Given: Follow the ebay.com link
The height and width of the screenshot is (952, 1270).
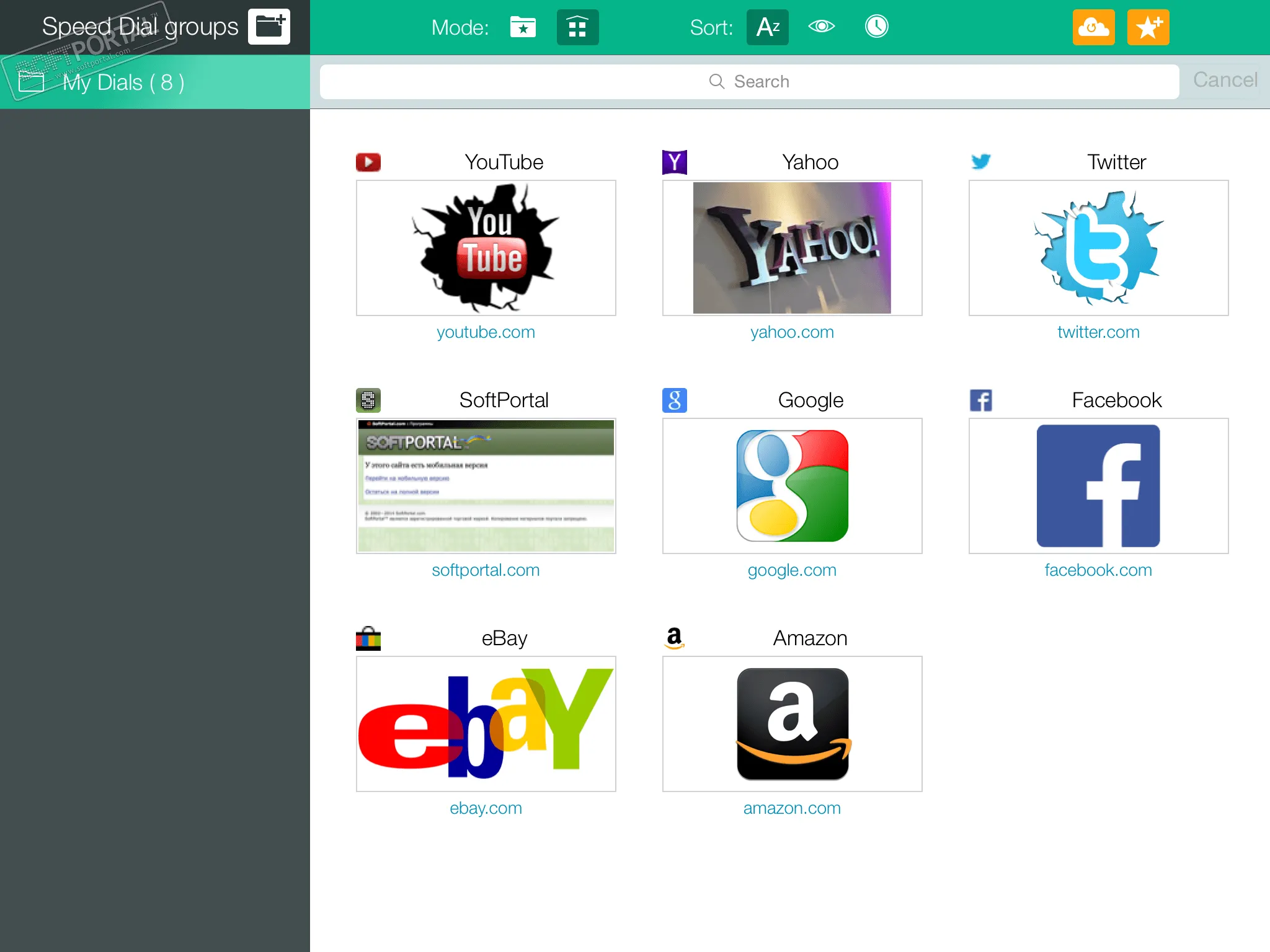Looking at the screenshot, I should pos(486,808).
